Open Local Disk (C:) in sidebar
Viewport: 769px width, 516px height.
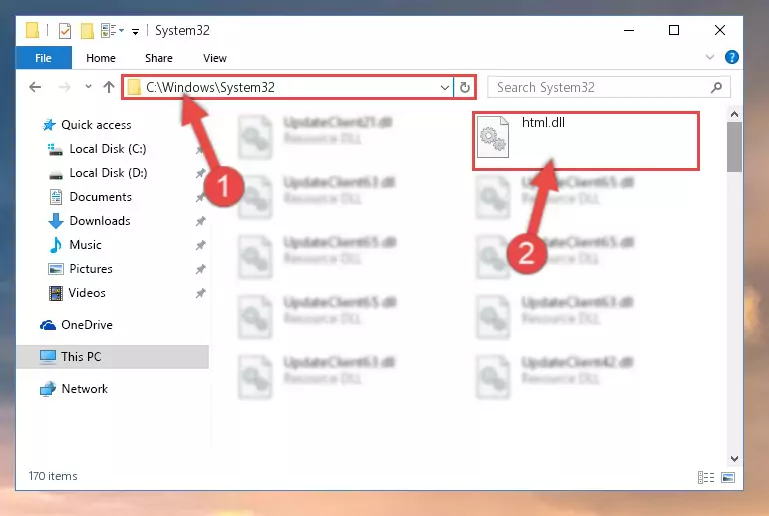[107, 149]
